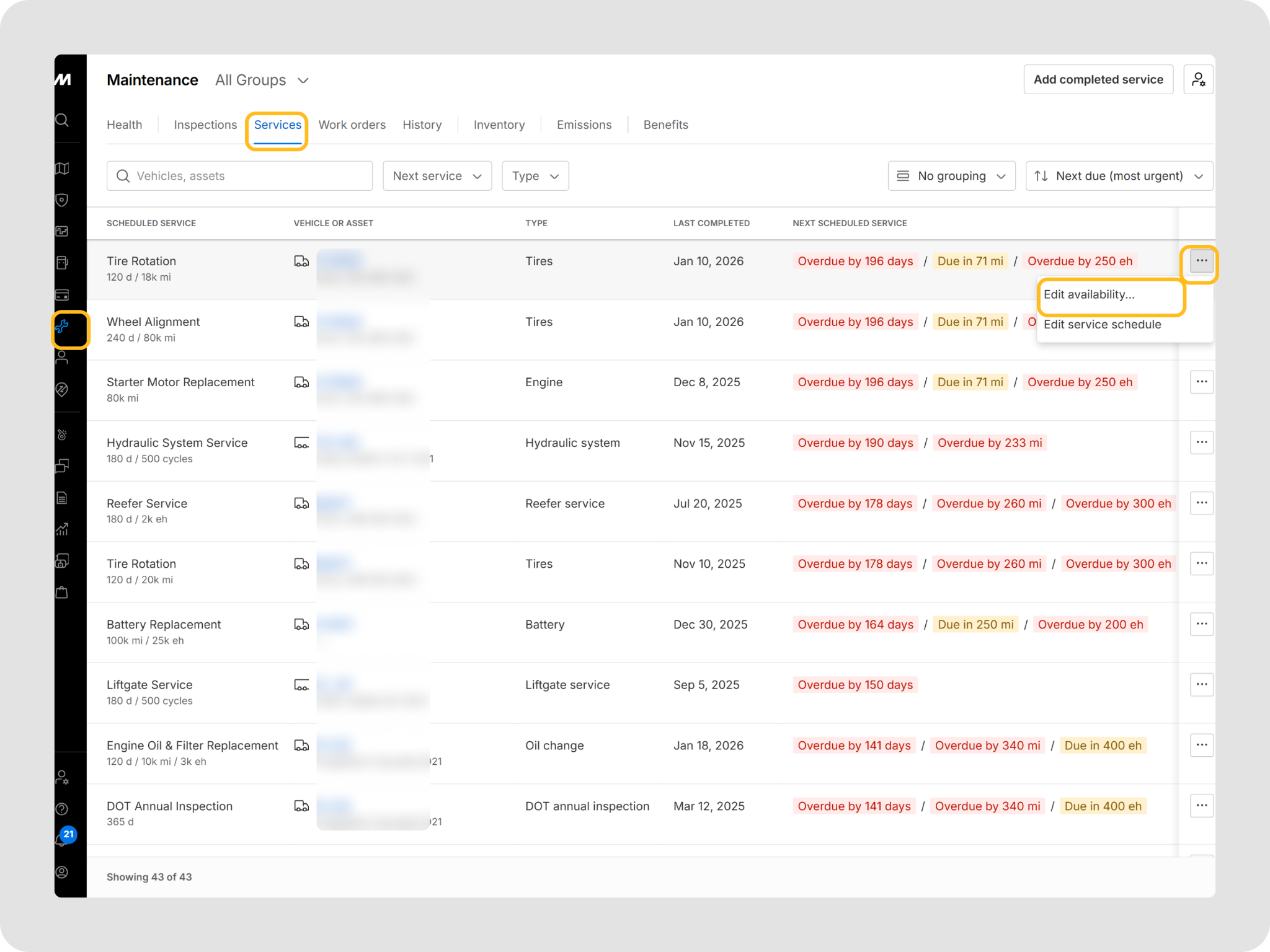Open the document icon in the sidebar

[x=62, y=498]
